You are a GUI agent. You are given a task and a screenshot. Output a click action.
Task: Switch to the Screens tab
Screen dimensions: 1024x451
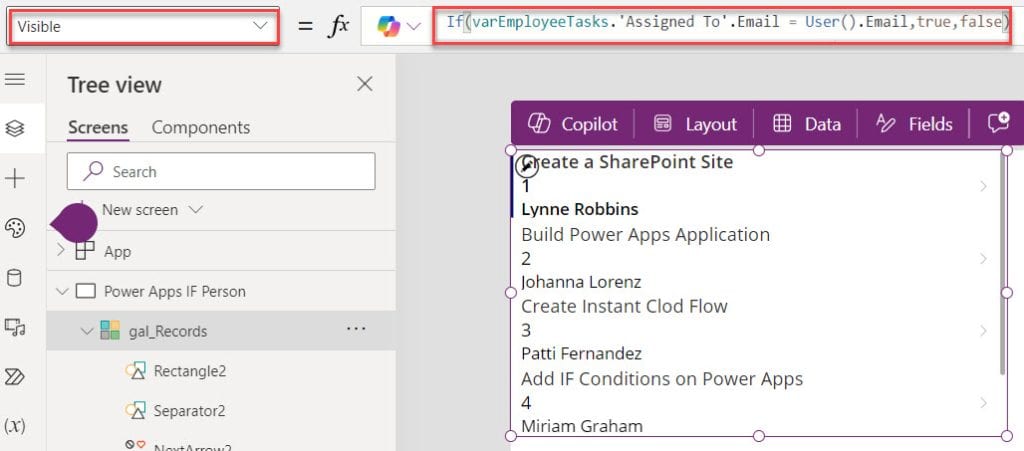click(x=98, y=127)
